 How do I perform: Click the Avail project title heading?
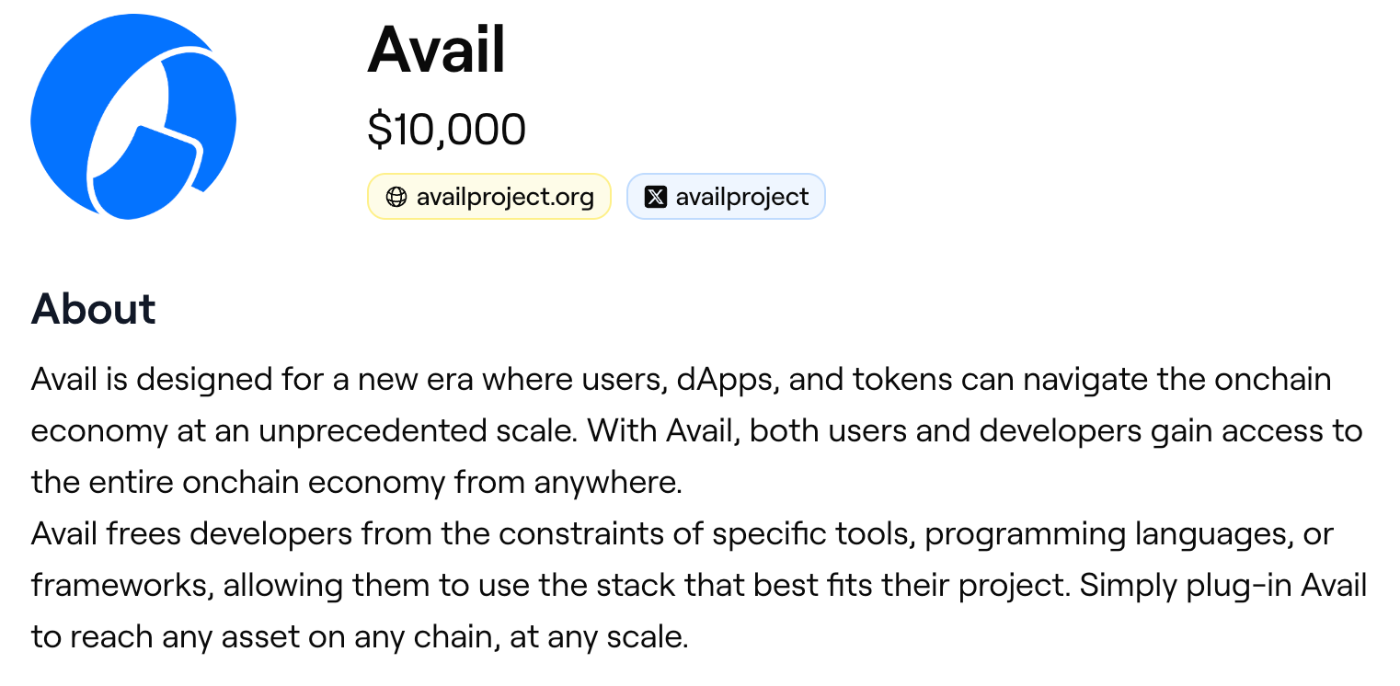point(437,50)
